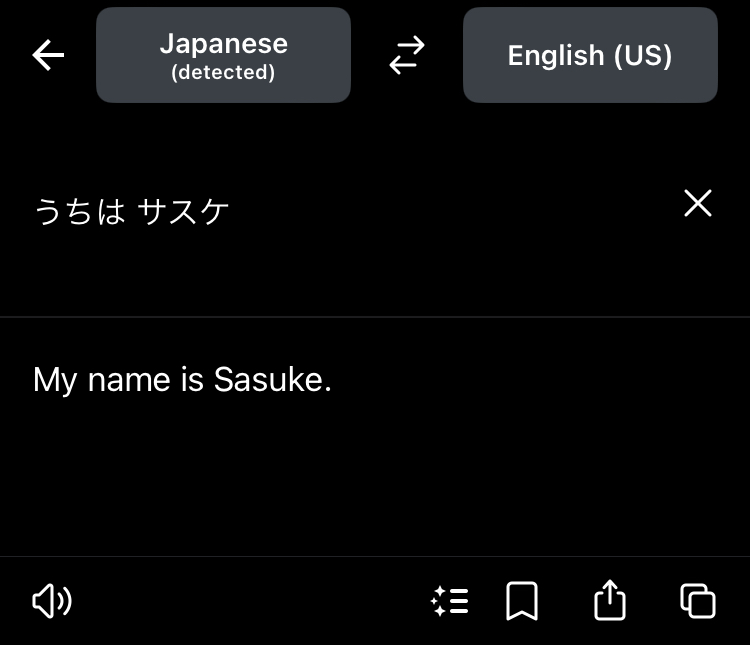Copy the translated text to clipboard
The width and height of the screenshot is (750, 645).
pyautogui.click(x=697, y=601)
